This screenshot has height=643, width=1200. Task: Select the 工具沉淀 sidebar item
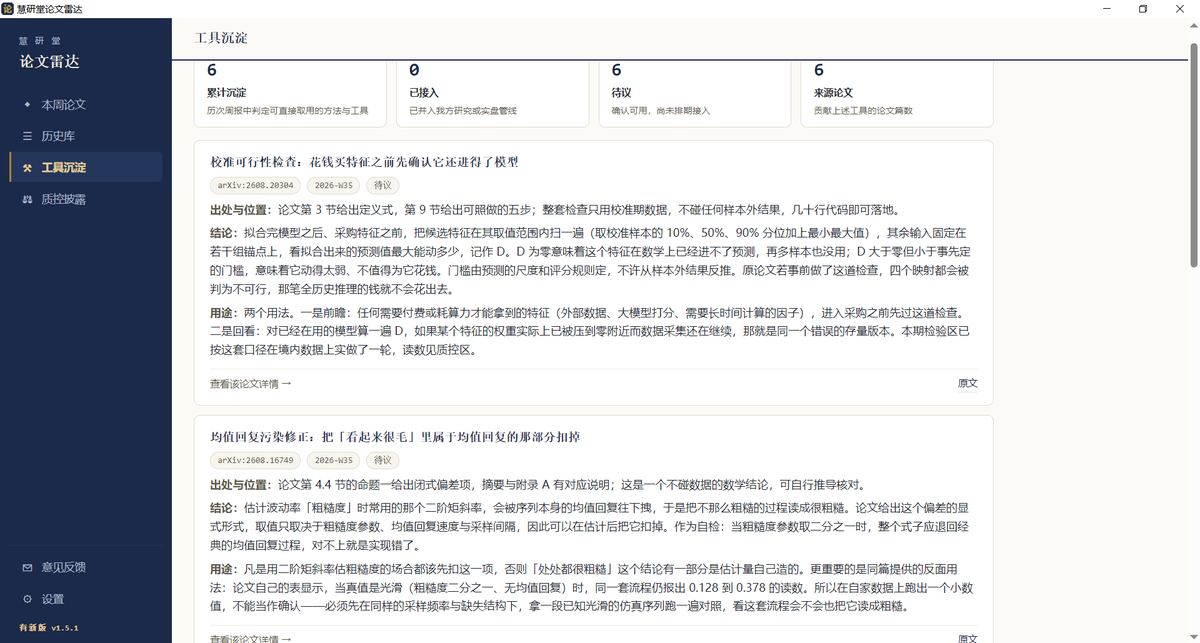coord(86,167)
